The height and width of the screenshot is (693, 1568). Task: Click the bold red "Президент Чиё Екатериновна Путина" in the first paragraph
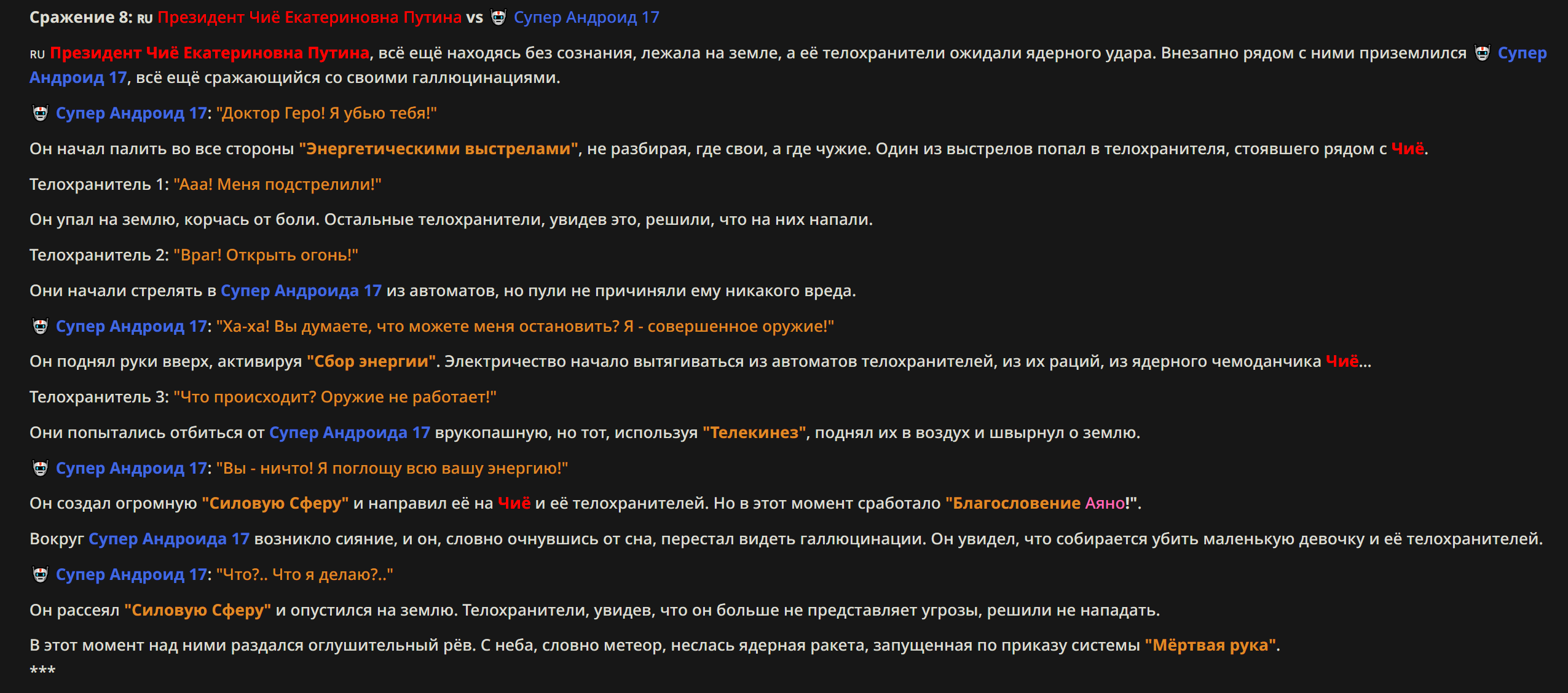click(210, 53)
